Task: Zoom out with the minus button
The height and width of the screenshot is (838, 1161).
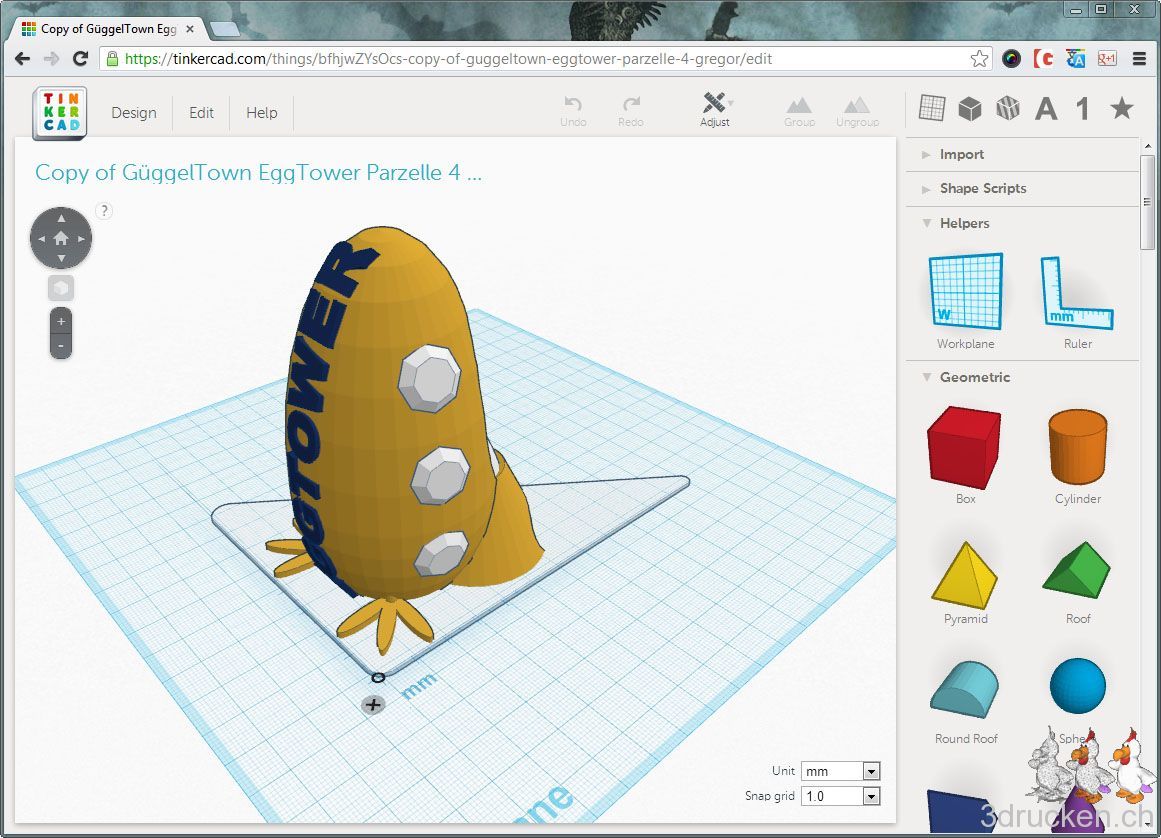Action: (61, 346)
